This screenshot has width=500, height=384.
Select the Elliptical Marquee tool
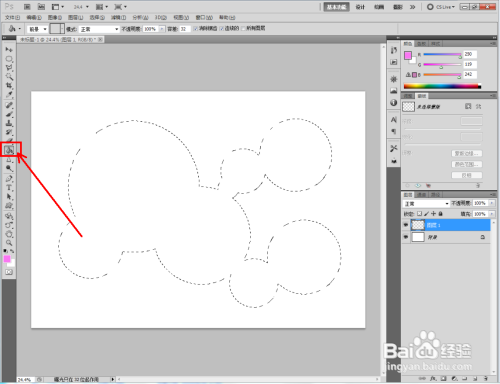coord(9,59)
